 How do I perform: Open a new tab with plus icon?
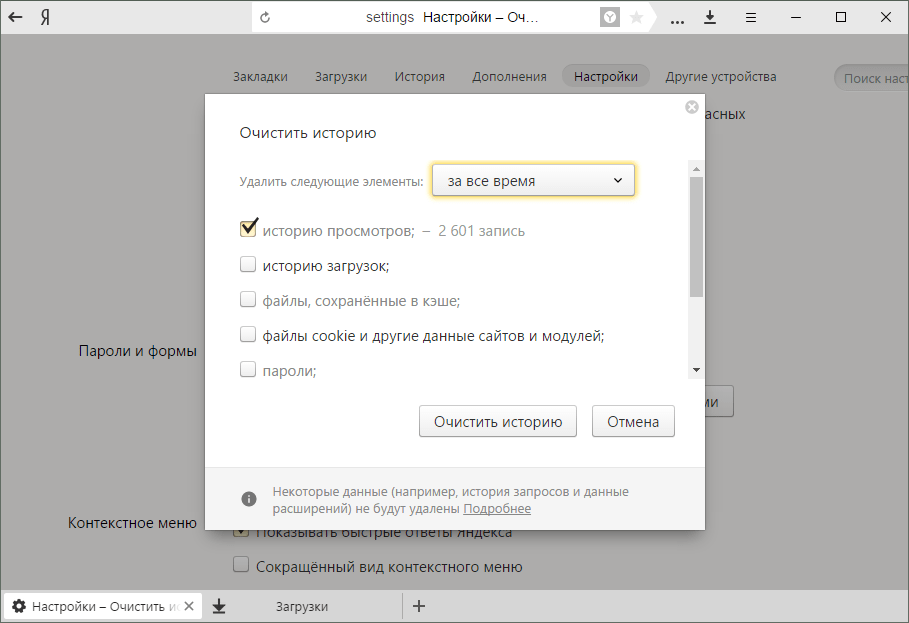[x=419, y=606]
